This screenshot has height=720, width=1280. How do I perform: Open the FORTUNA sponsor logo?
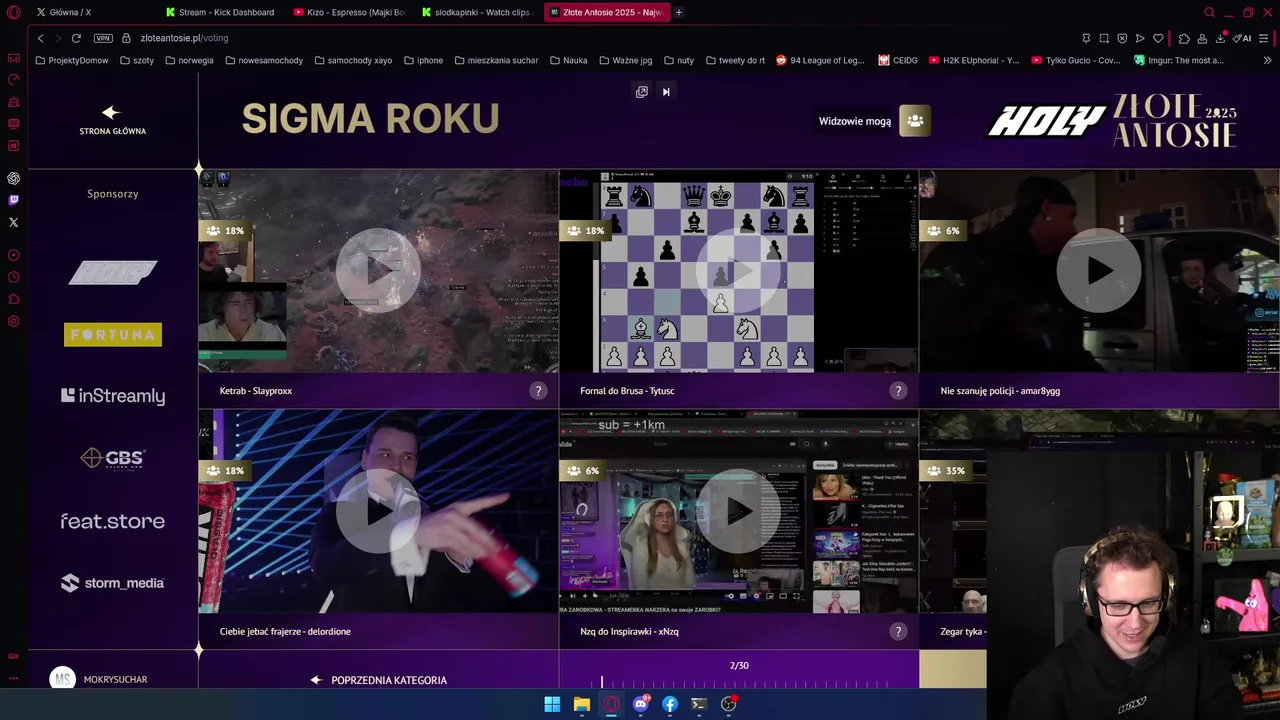[x=113, y=334]
